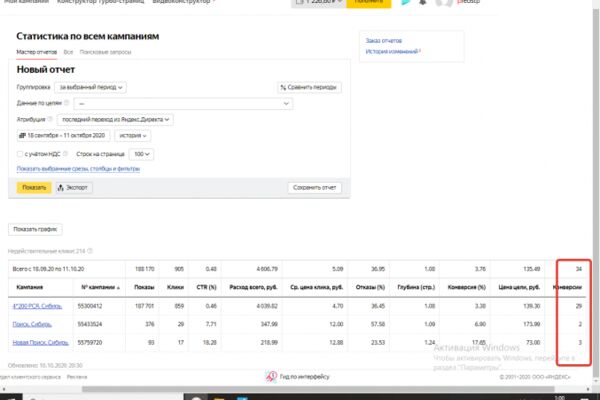Open help icon next to Атрибуция label
Viewport: 600px width, 400px height.
pos(50,119)
